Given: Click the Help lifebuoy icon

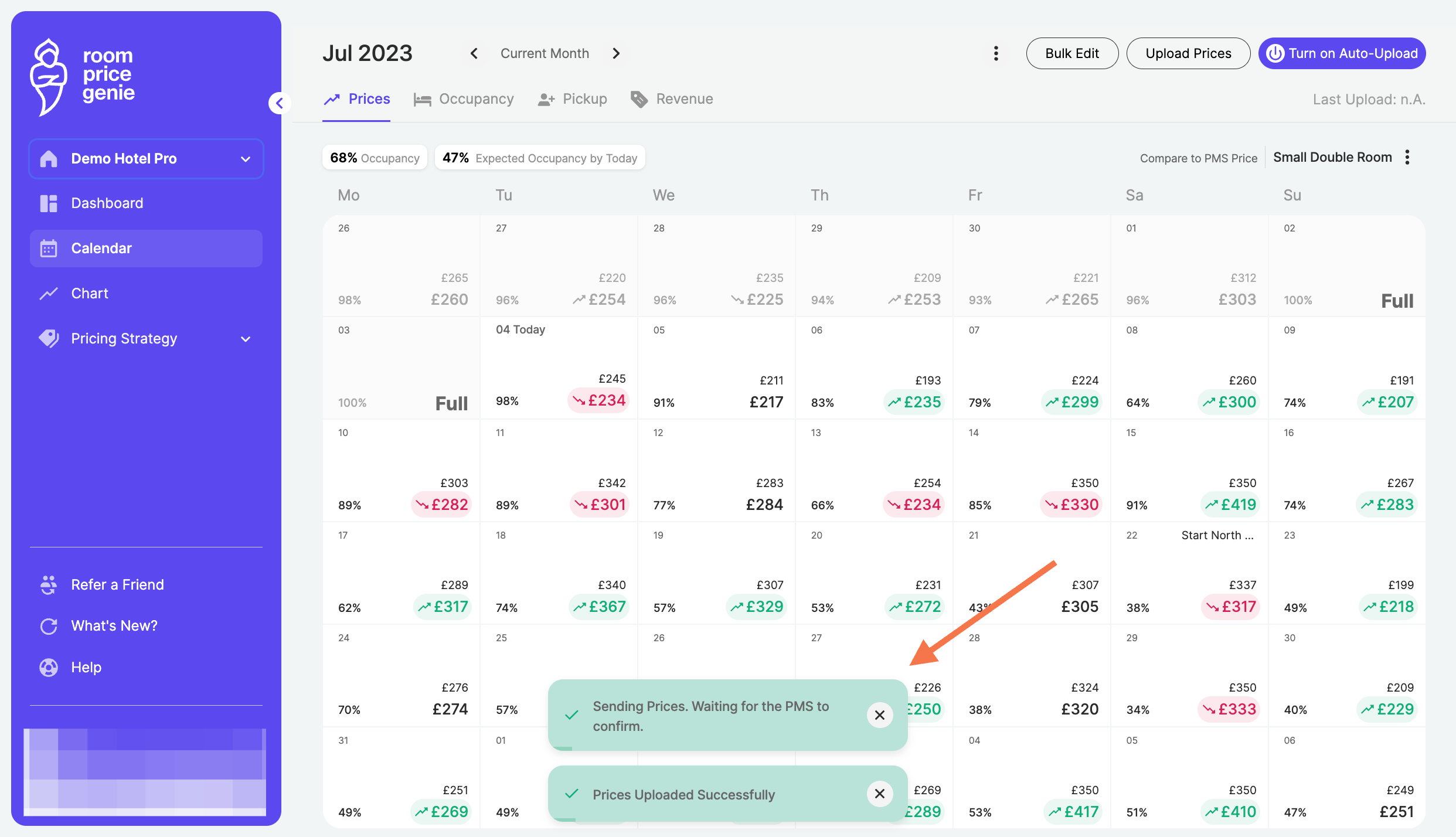Looking at the screenshot, I should [x=49, y=668].
